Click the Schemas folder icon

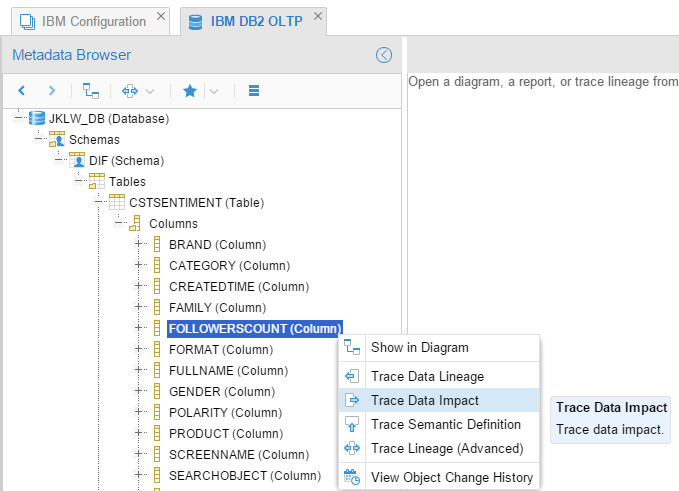[57, 139]
